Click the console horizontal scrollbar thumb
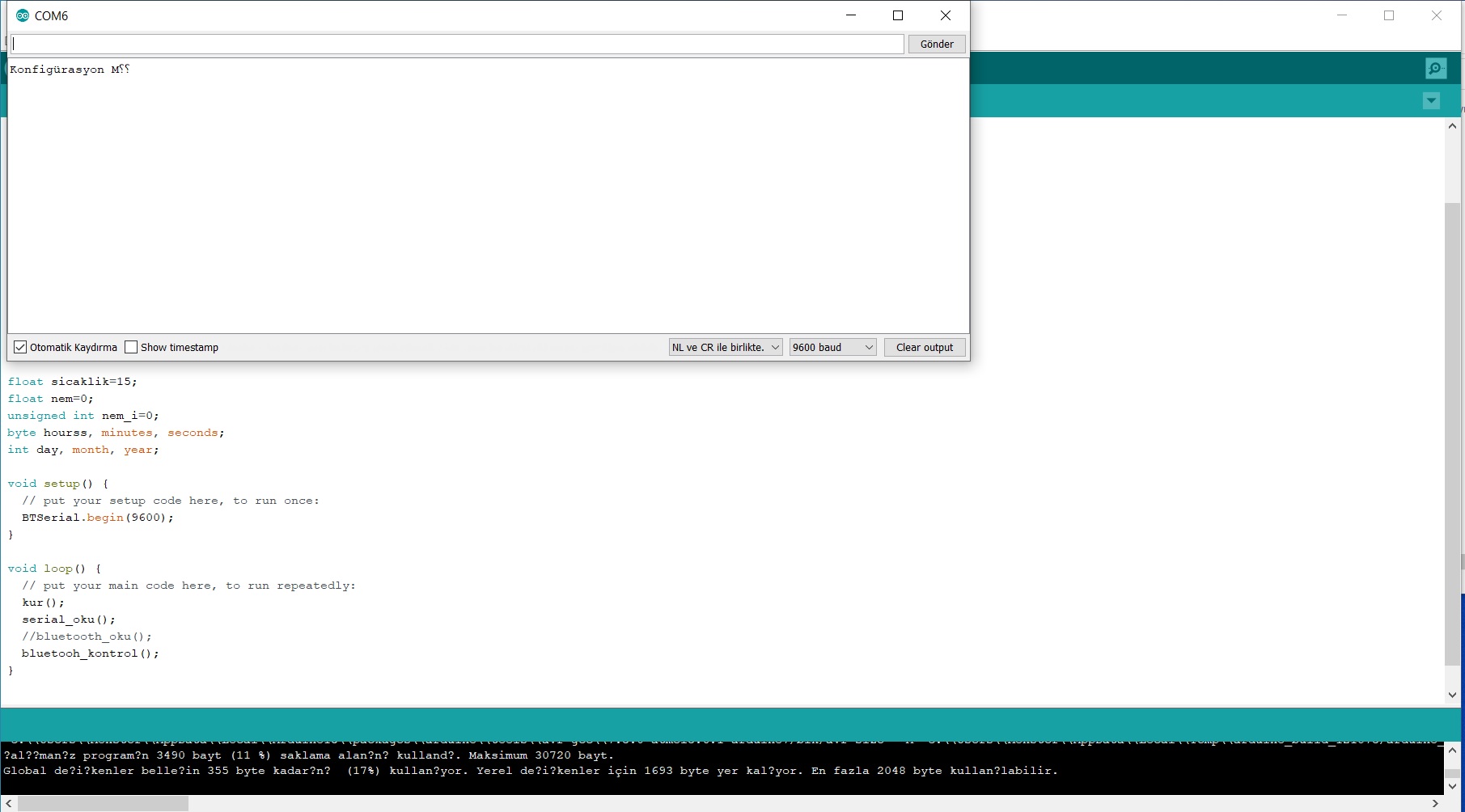 pos(103,803)
